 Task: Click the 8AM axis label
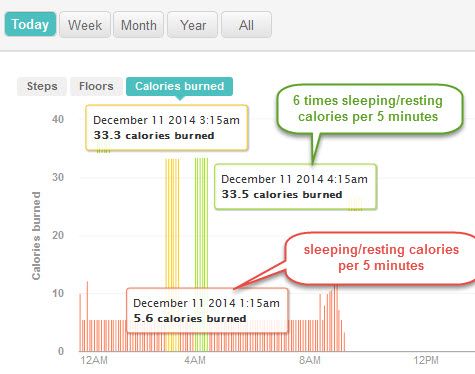(310, 360)
